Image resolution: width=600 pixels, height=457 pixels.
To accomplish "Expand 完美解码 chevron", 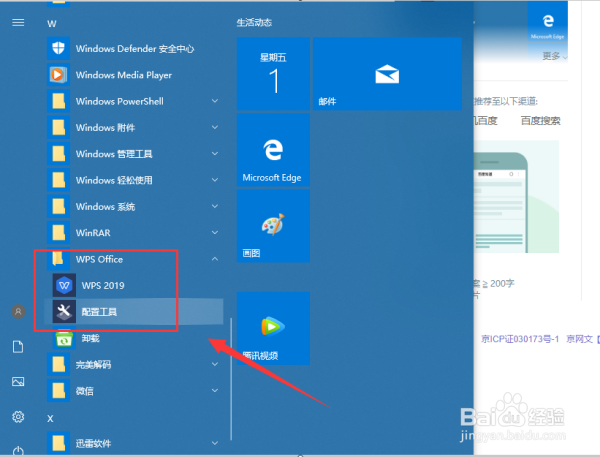I will pos(215,364).
